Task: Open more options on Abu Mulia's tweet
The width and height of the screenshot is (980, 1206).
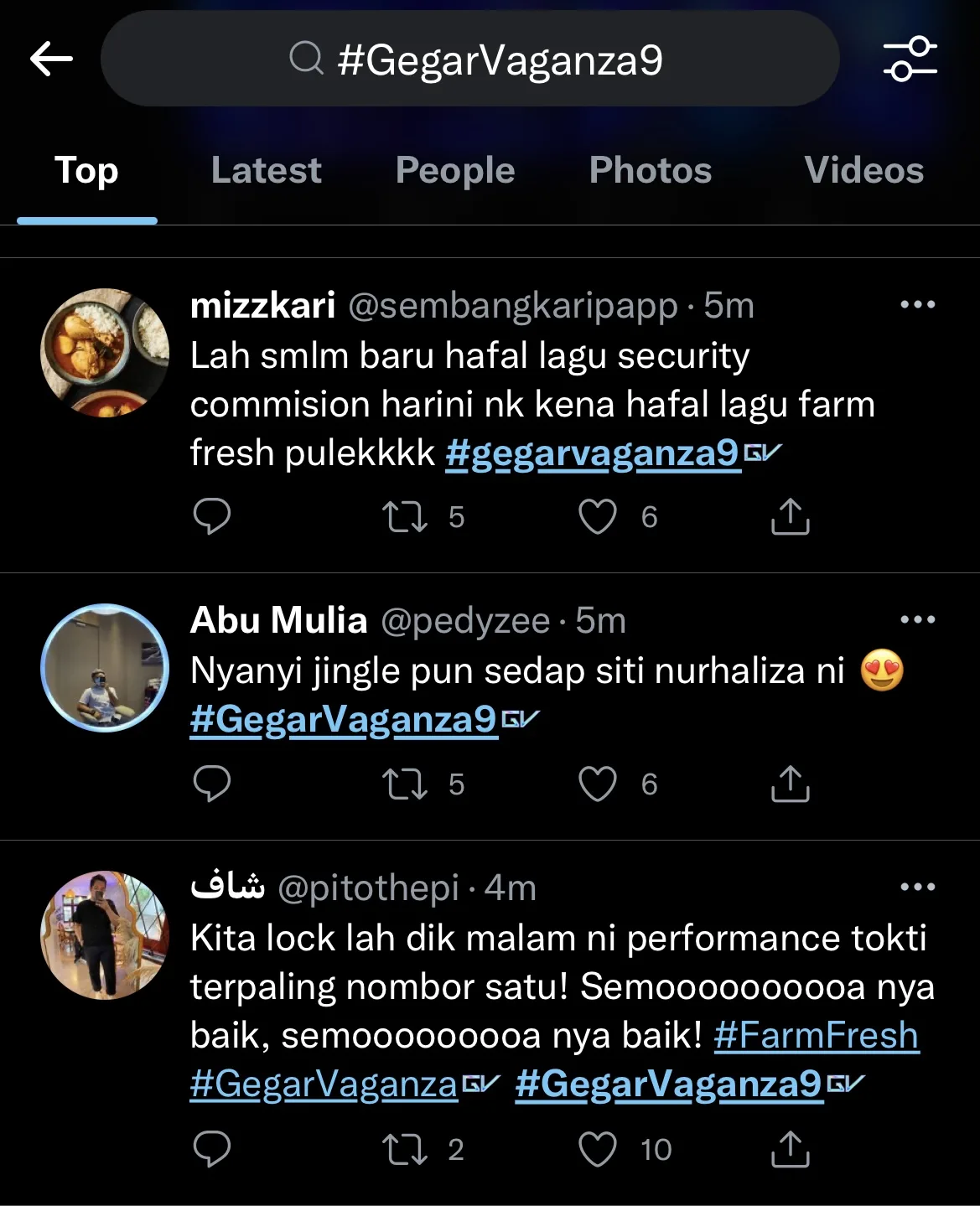Action: click(x=917, y=619)
